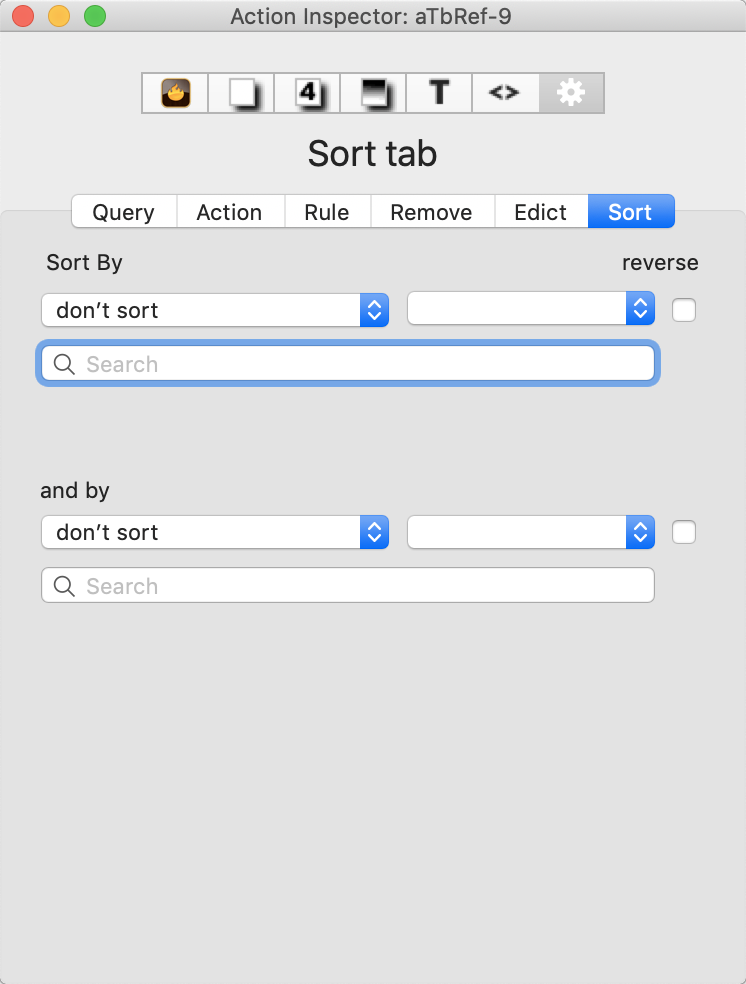Image resolution: width=746 pixels, height=984 pixels.
Task: Open the Text inspector with T icon
Action: [x=438, y=93]
